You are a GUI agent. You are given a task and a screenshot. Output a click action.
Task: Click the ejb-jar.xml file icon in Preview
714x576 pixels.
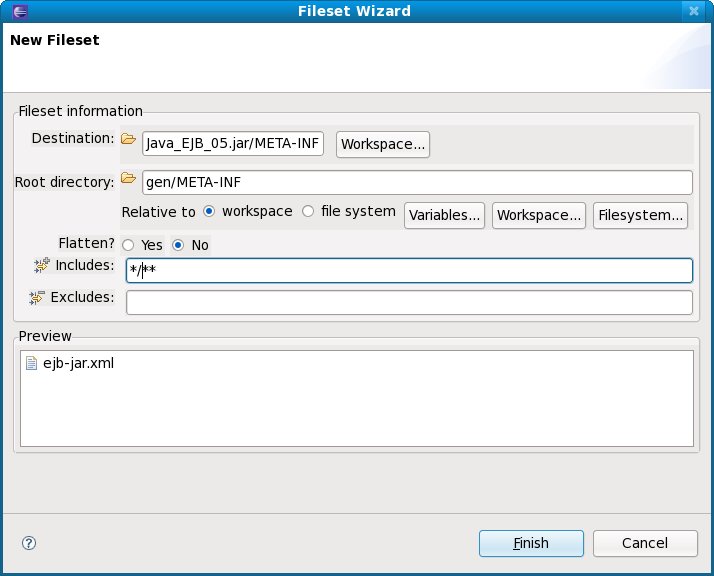(x=32, y=363)
